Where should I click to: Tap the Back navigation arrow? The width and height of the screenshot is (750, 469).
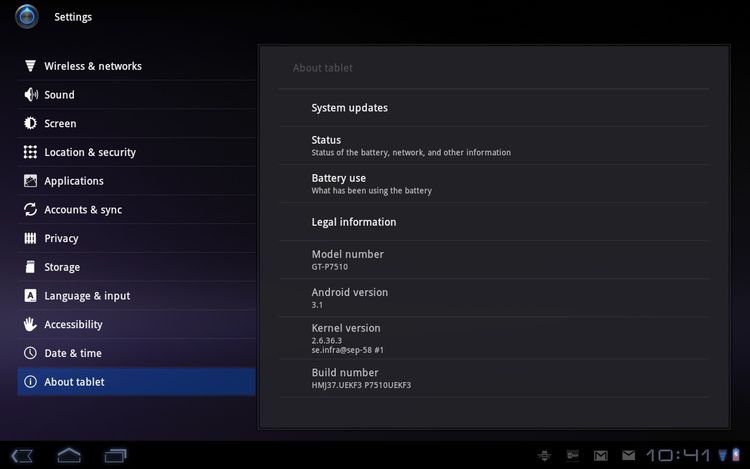tap(22, 455)
